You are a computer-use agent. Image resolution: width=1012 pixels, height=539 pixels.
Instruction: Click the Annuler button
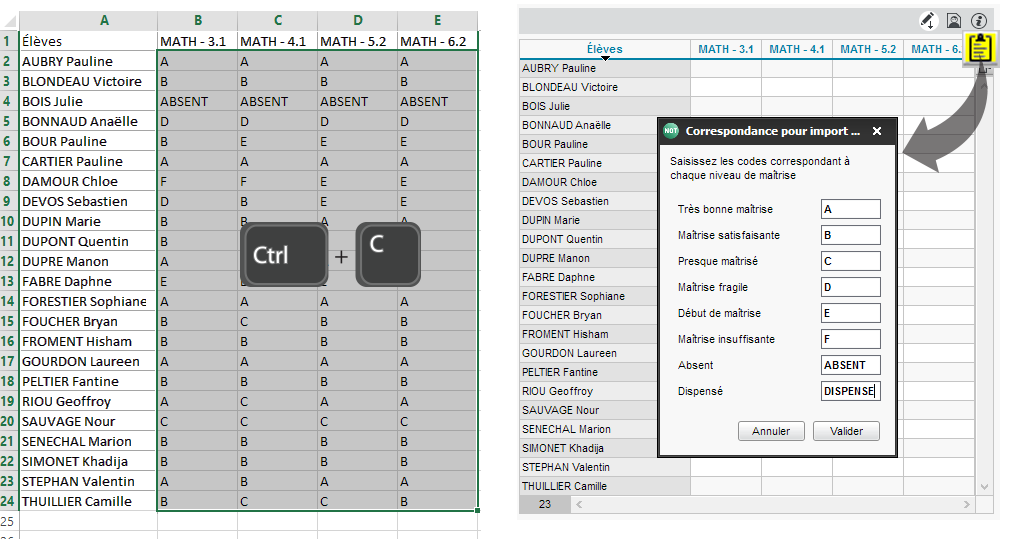[x=771, y=431]
